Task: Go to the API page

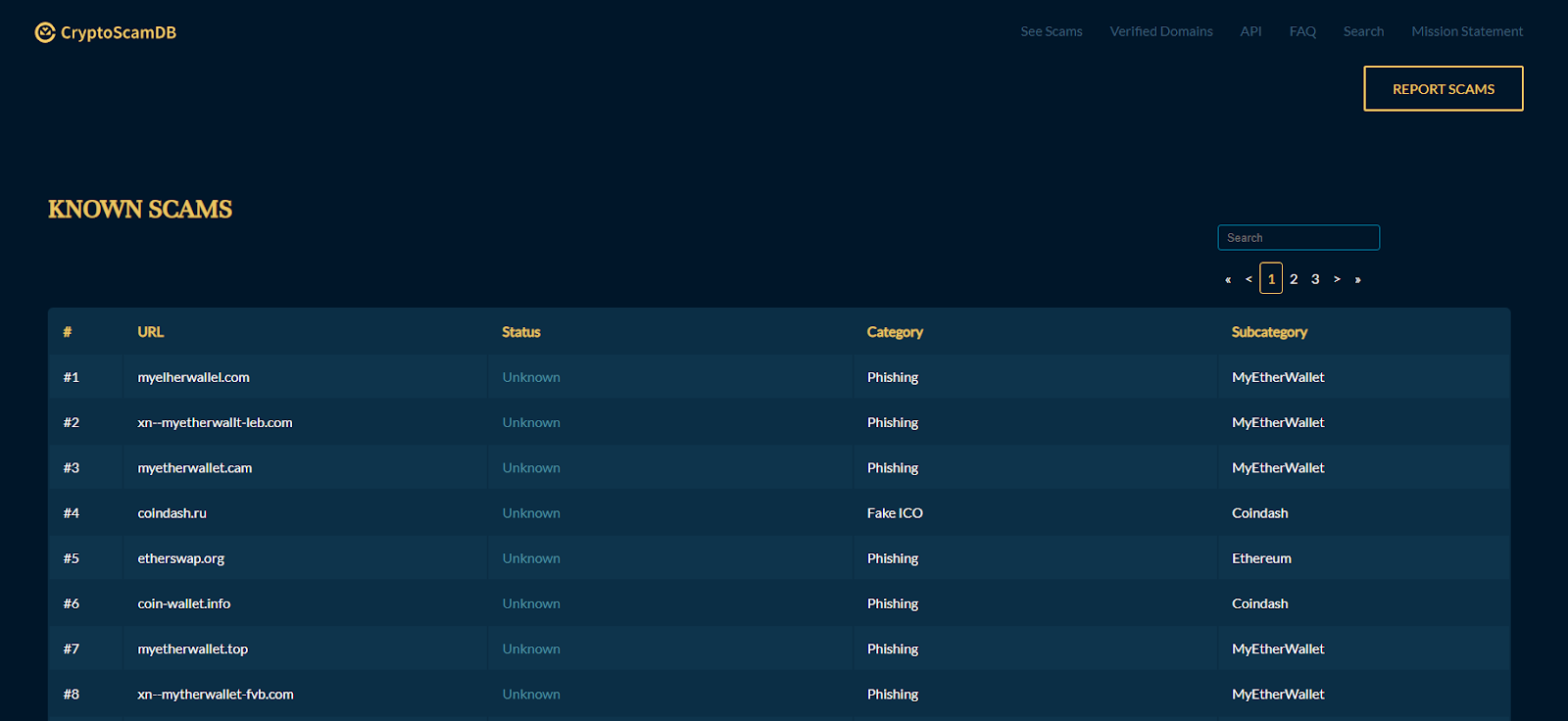Action: coord(1250,31)
